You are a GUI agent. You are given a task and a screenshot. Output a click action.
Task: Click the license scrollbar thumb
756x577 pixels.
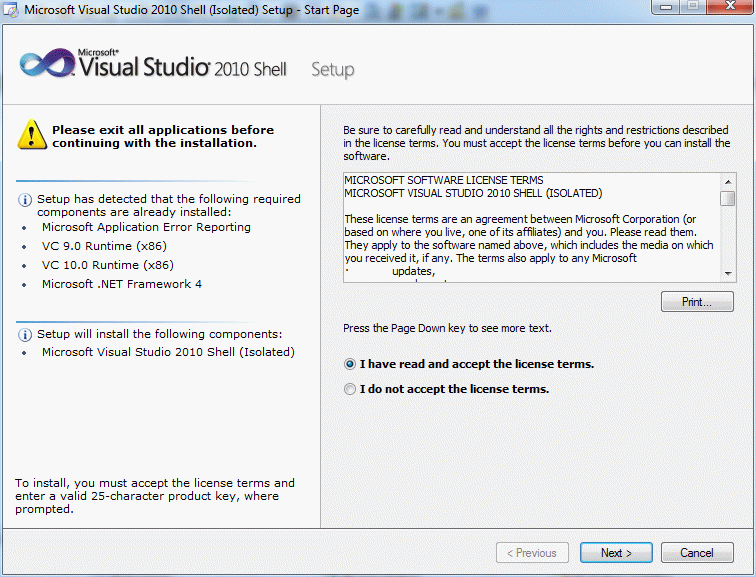pos(728,198)
